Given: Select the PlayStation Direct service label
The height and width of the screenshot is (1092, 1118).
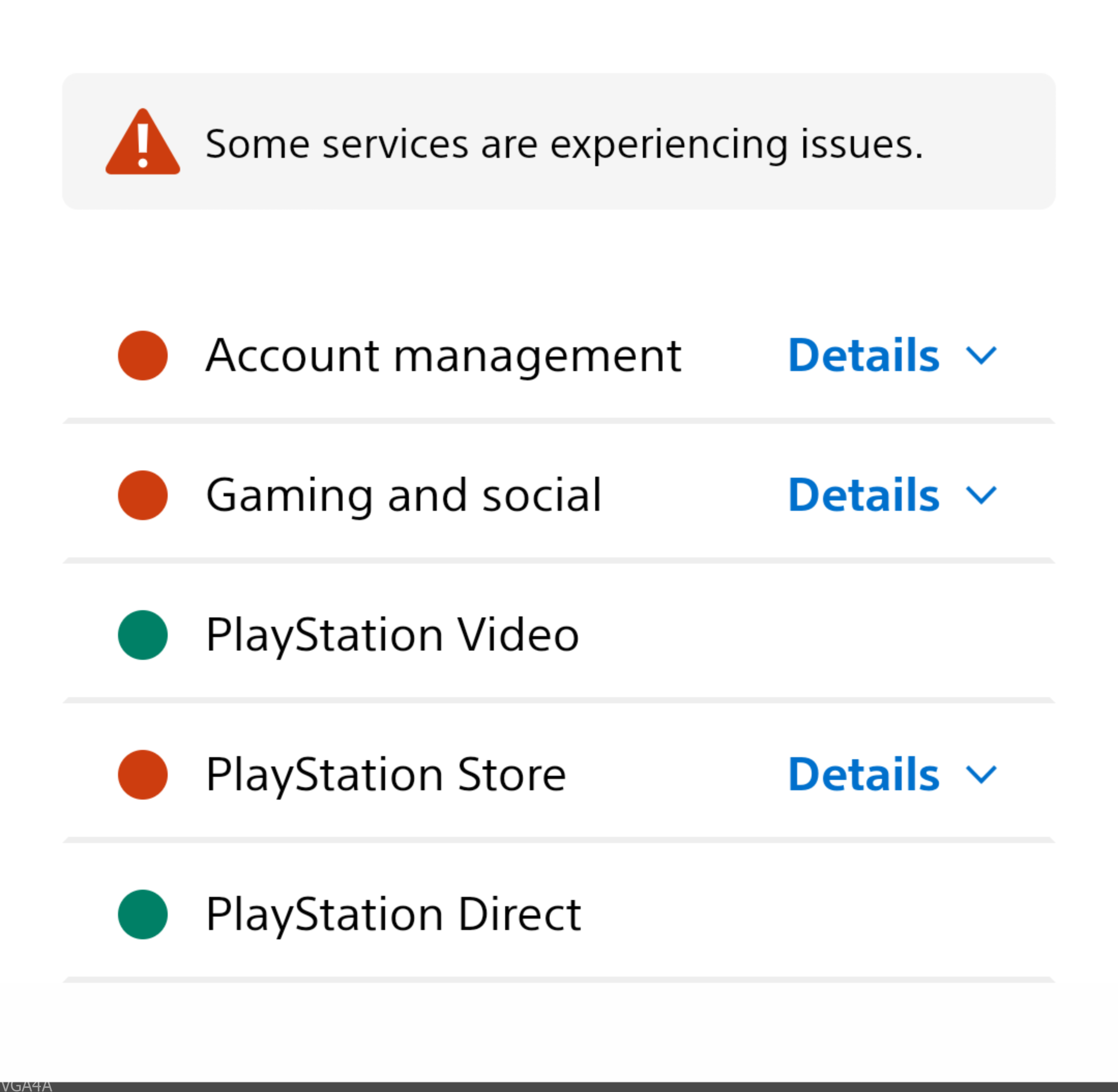Looking at the screenshot, I should coord(393,914).
